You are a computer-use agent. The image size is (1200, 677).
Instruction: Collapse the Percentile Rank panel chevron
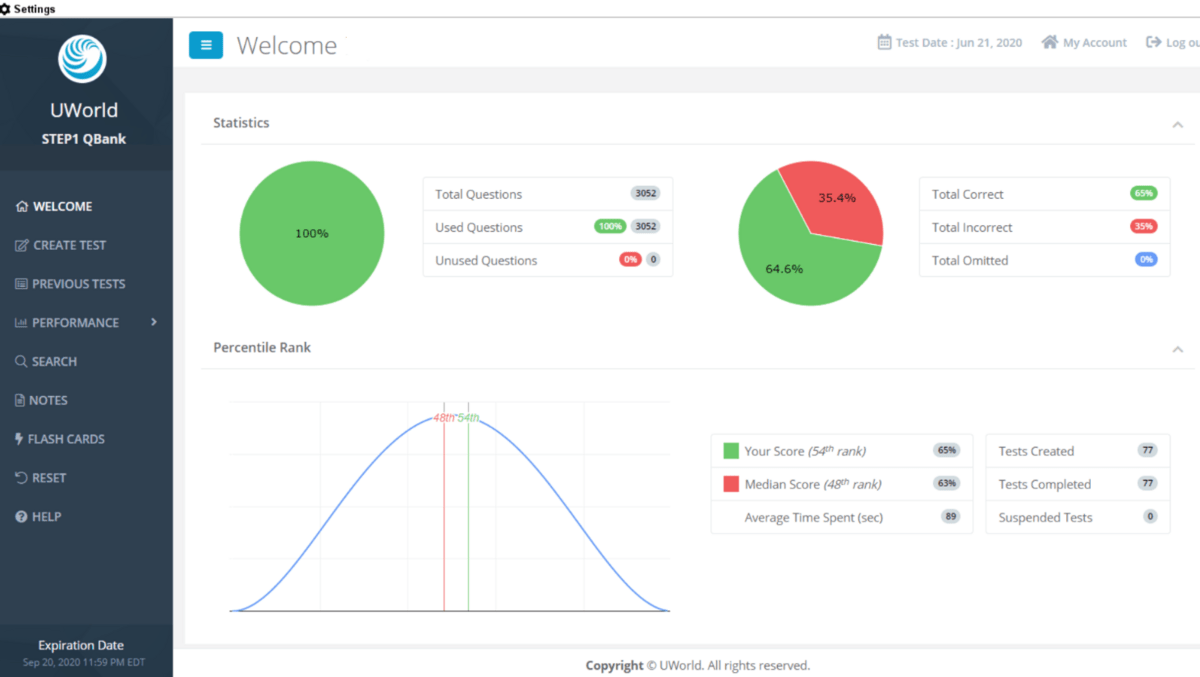[1178, 349]
